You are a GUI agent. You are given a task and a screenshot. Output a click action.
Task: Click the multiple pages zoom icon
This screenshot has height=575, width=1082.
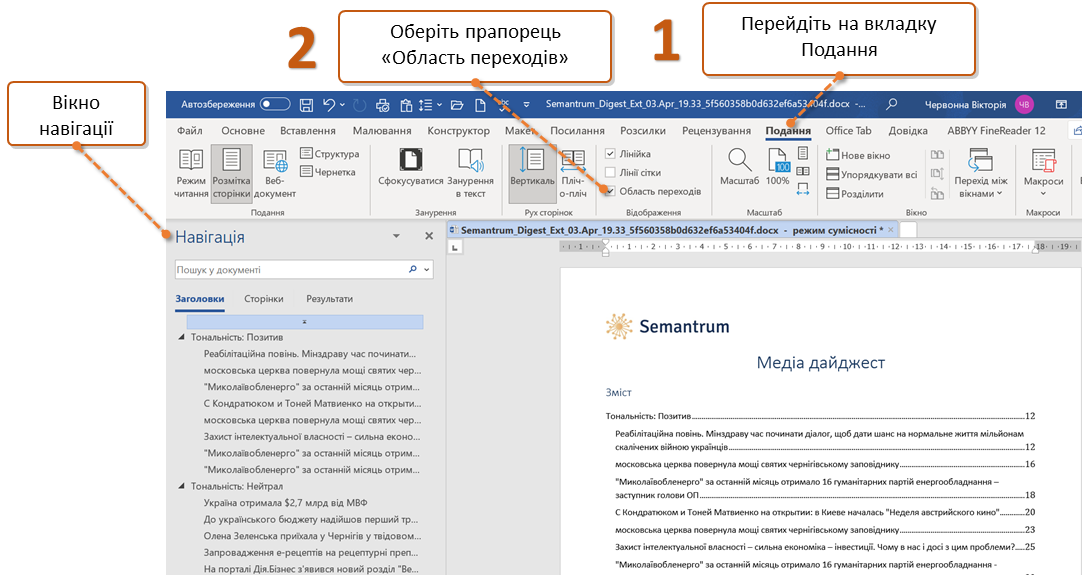click(803, 171)
